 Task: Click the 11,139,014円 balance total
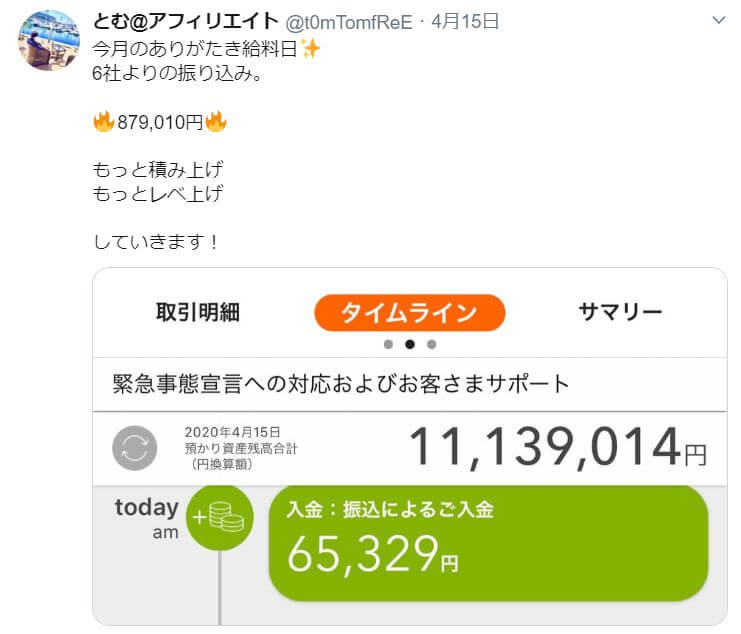click(558, 447)
